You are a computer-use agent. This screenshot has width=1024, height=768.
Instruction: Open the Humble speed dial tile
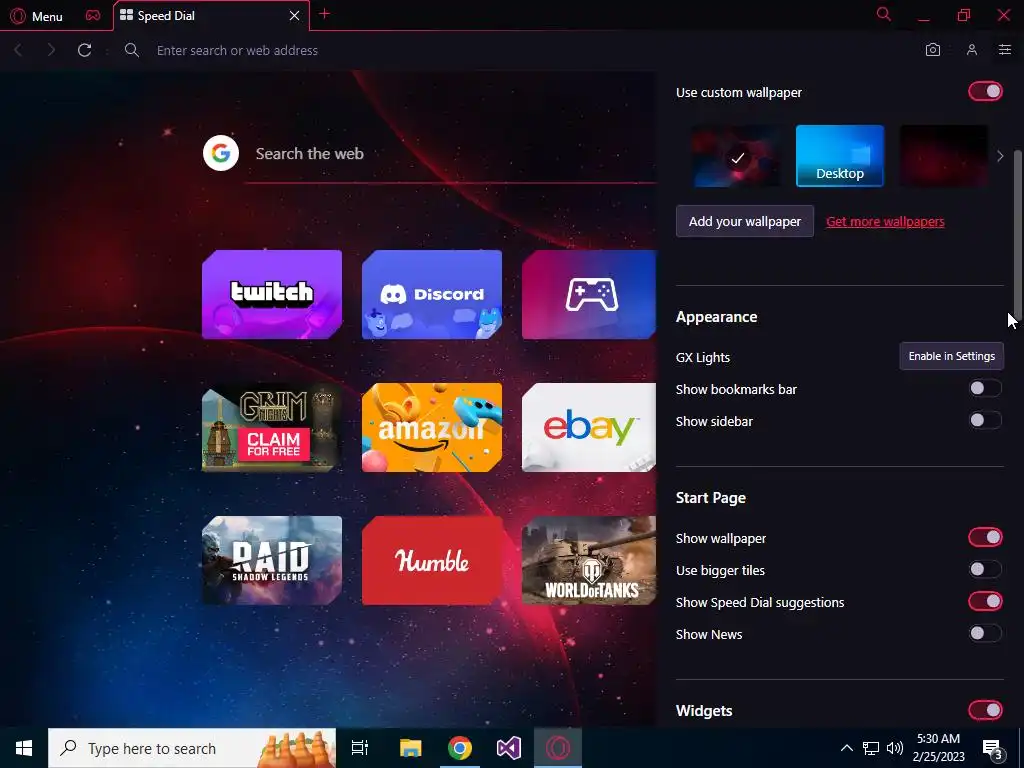(432, 561)
